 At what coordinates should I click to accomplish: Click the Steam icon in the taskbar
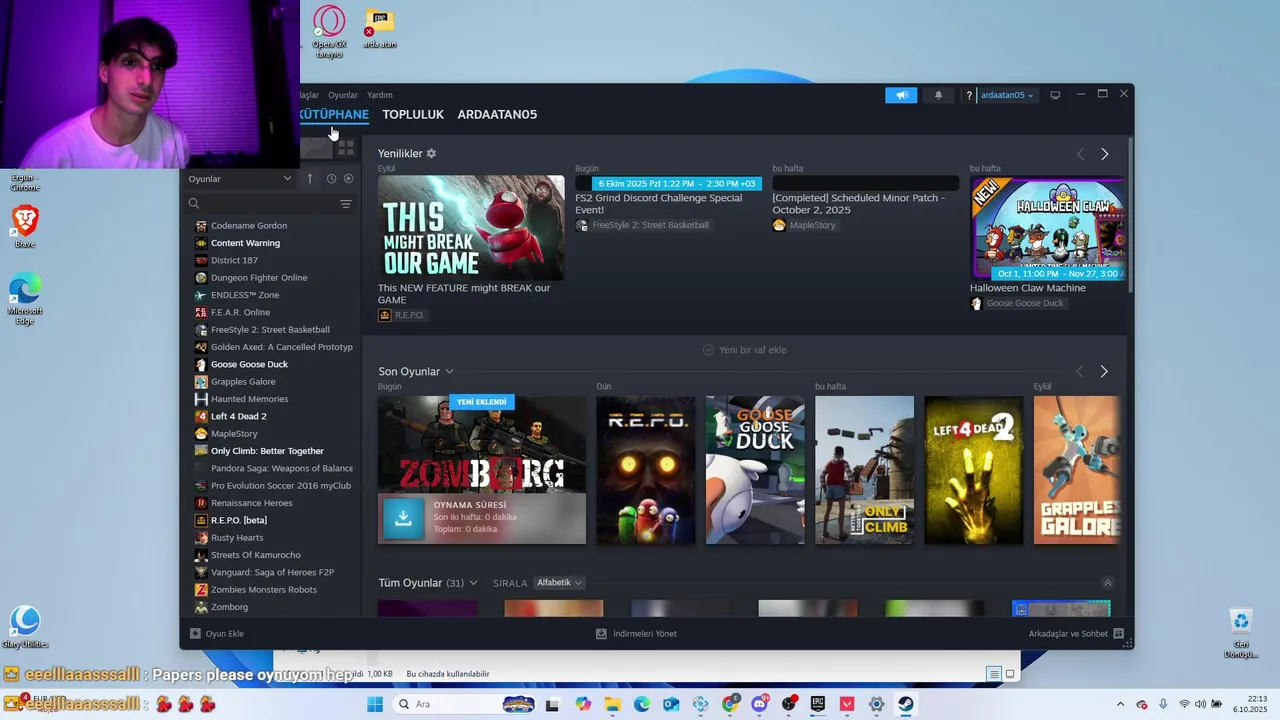905,704
